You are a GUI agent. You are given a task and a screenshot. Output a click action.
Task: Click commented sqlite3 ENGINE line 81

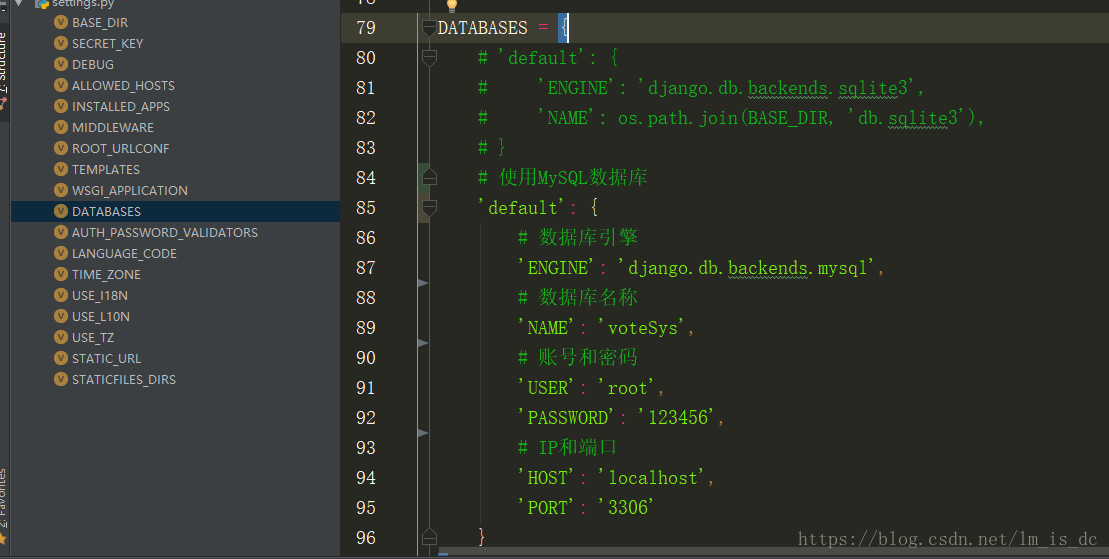(701, 88)
